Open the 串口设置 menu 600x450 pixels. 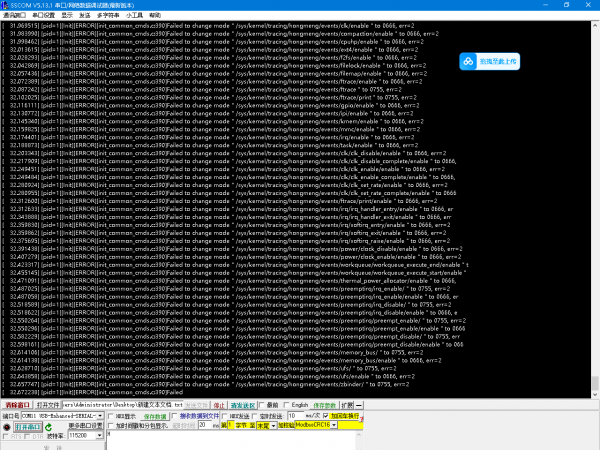(41, 17)
